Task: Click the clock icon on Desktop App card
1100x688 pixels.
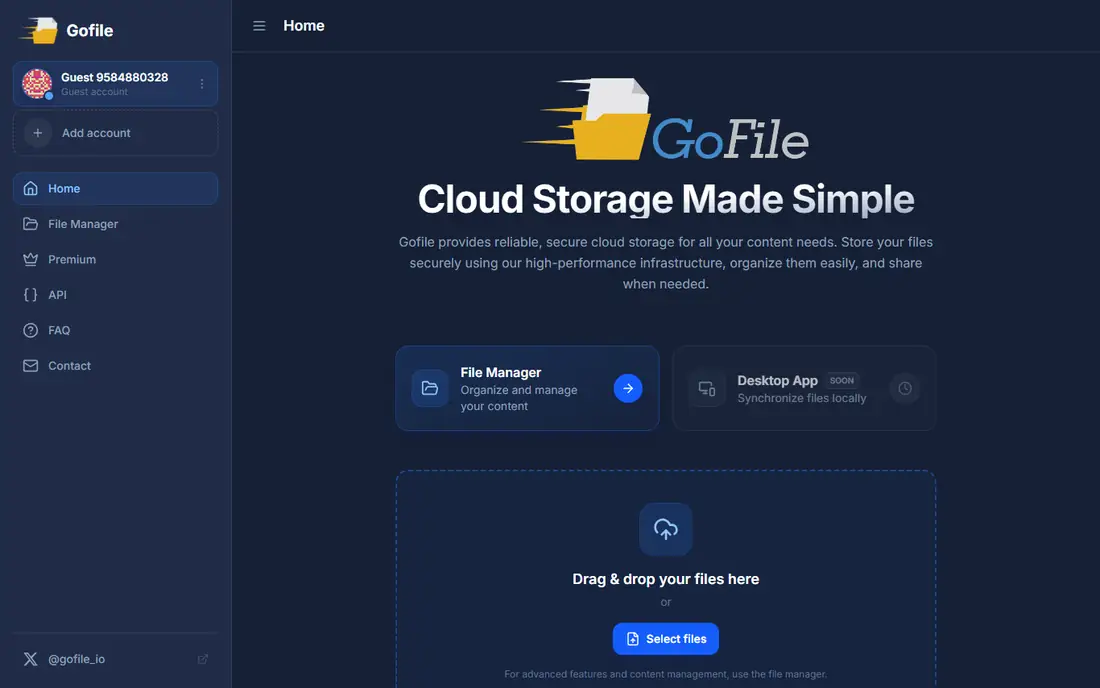Action: pos(905,388)
